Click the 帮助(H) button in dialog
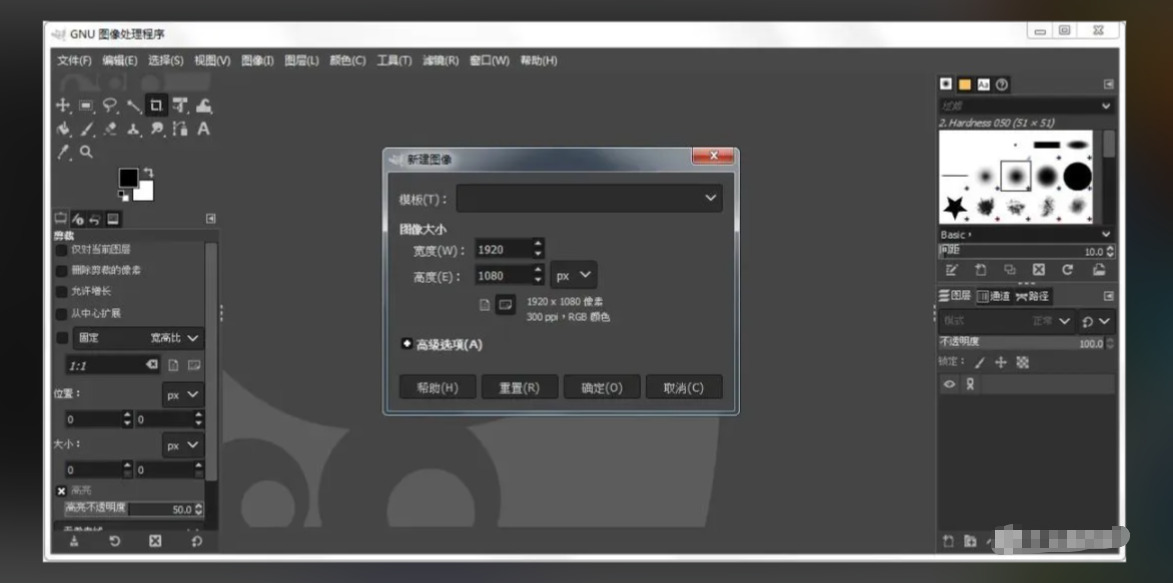 (x=438, y=388)
